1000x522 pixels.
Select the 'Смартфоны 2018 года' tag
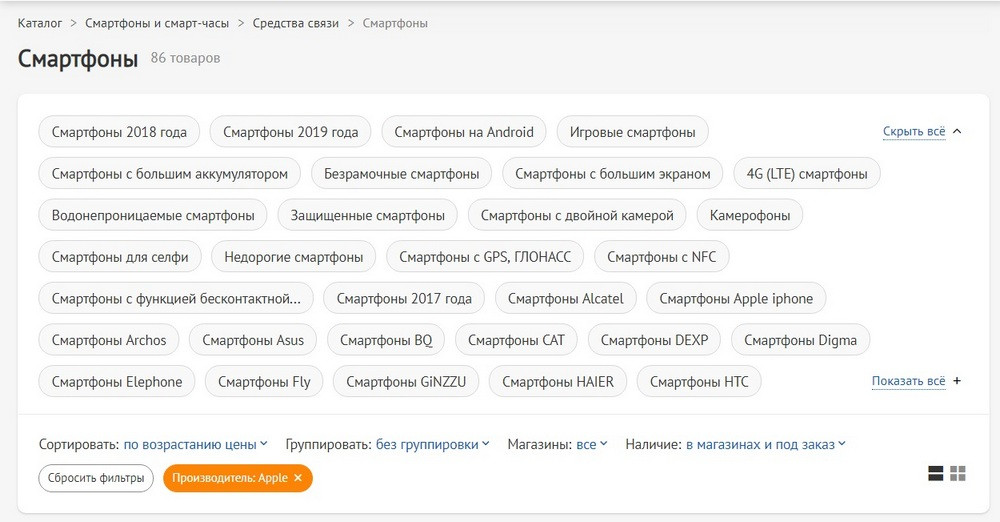[x=119, y=132]
